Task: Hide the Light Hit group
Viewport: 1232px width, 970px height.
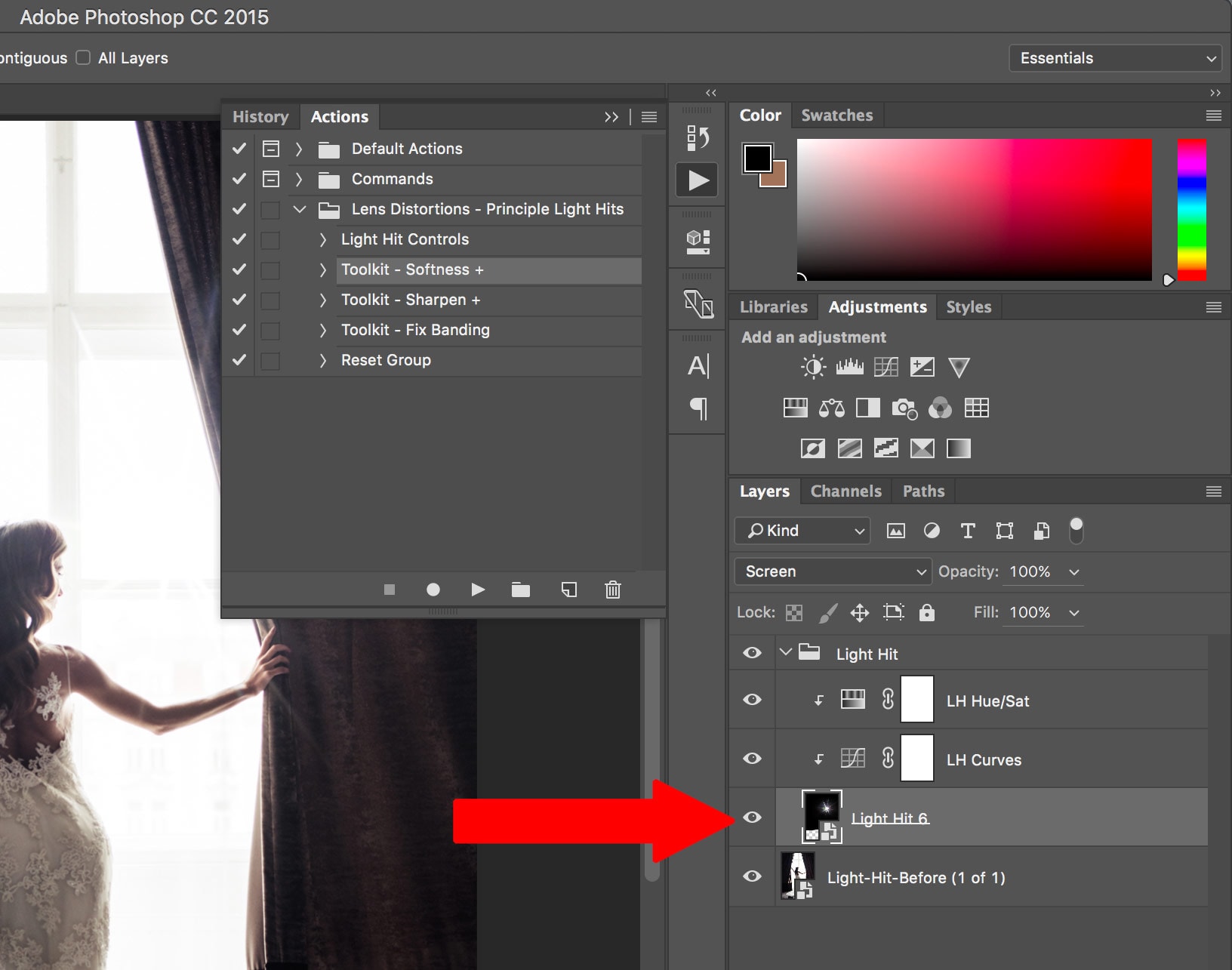Action: [x=753, y=653]
